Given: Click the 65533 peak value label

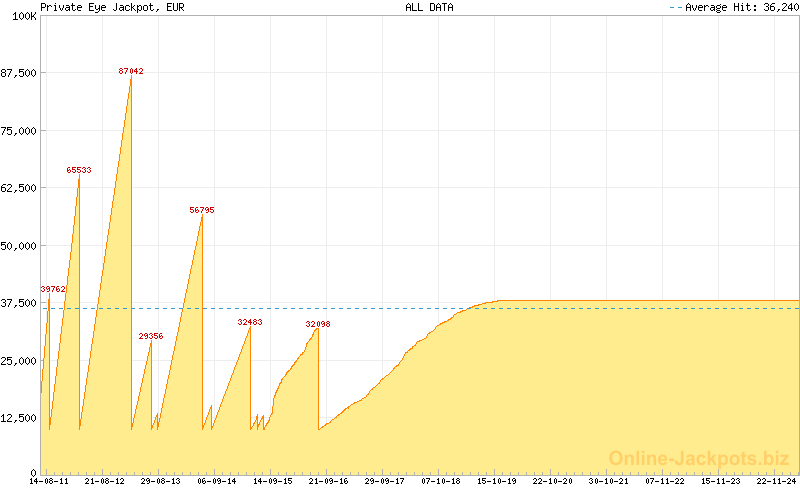Looking at the screenshot, I should tap(79, 170).
